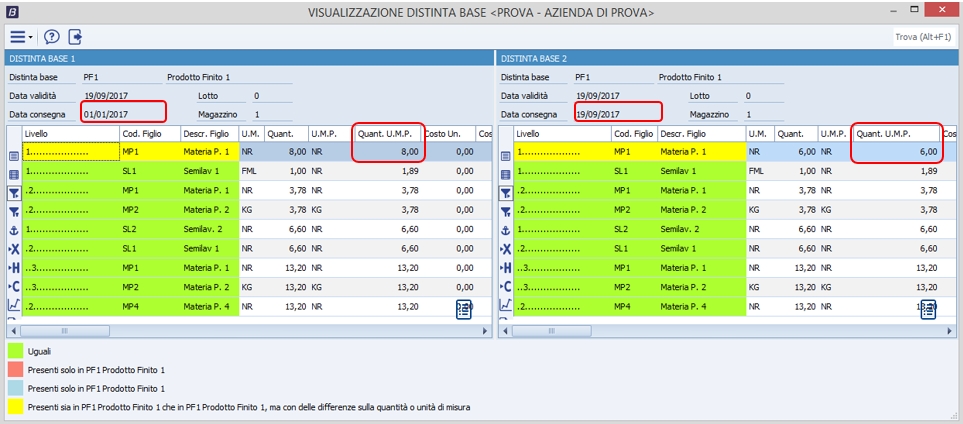Select the 8,00 Quant. U.M.P. cell in Distinta Base 1
This screenshot has height=424, width=963.
pyautogui.click(x=388, y=152)
